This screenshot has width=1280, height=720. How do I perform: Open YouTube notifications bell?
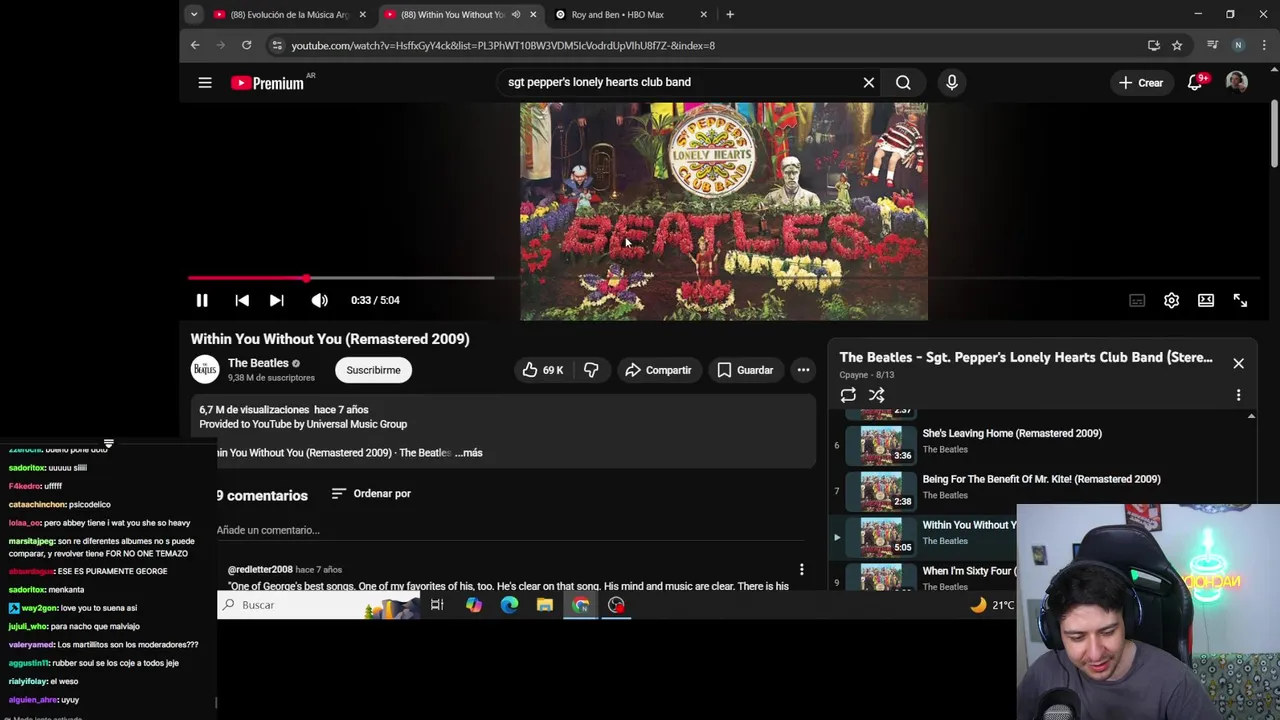coord(1195,83)
